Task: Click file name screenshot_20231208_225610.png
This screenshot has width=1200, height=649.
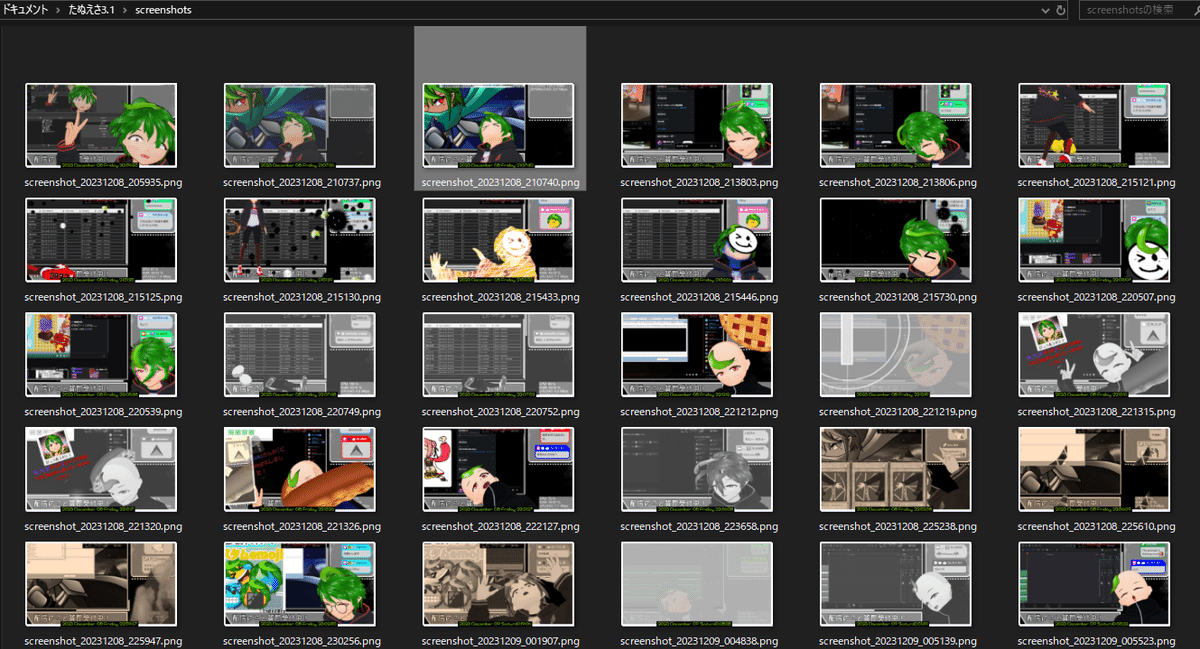Action: (x=1097, y=526)
